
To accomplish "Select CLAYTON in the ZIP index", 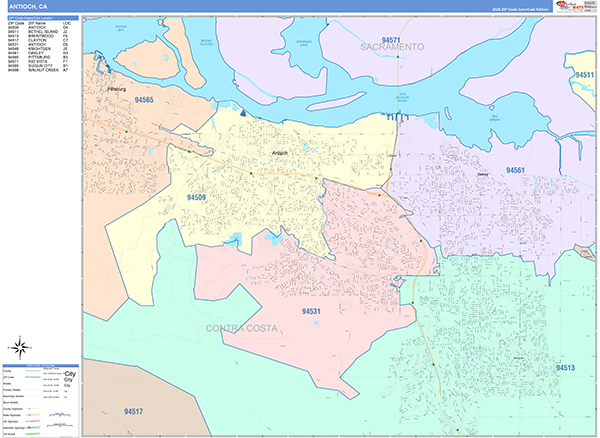I will pyautogui.click(x=37, y=40).
